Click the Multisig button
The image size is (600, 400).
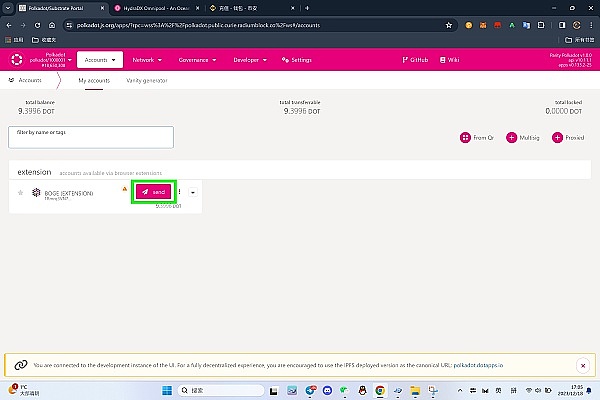pyautogui.click(x=523, y=137)
